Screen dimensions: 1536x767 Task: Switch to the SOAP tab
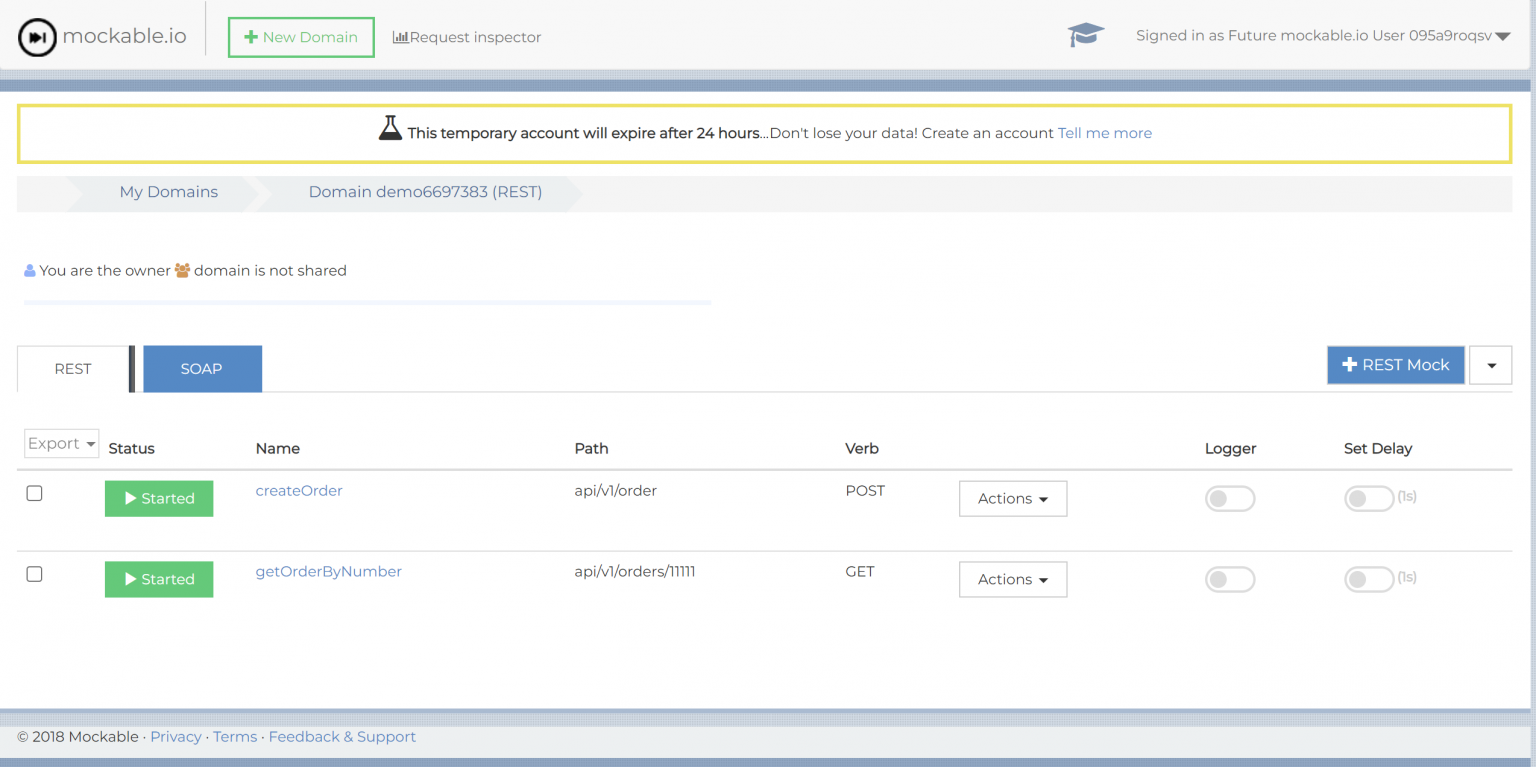click(x=202, y=368)
